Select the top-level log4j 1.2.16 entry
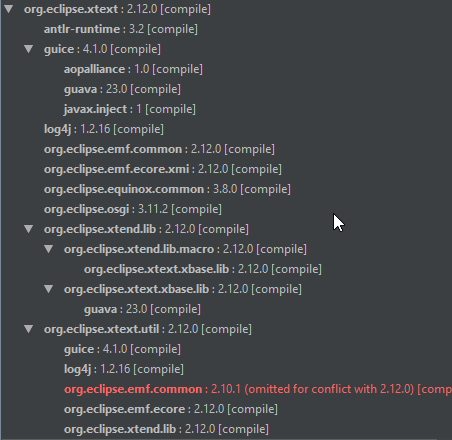 104,129
